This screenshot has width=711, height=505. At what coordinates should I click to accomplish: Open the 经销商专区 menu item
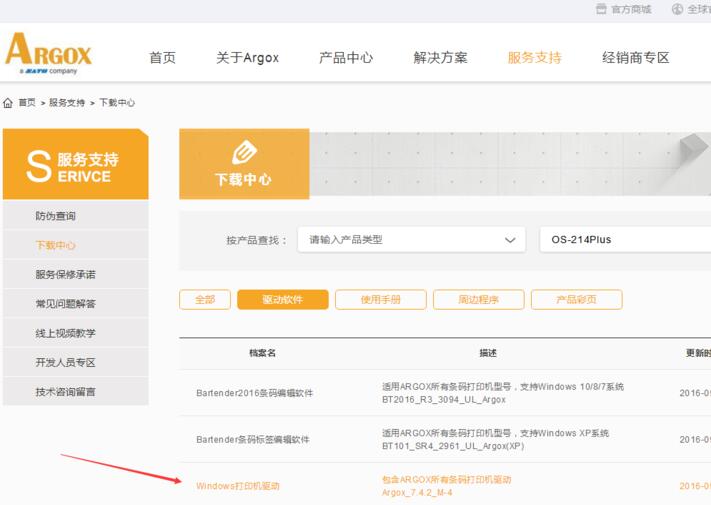click(636, 58)
